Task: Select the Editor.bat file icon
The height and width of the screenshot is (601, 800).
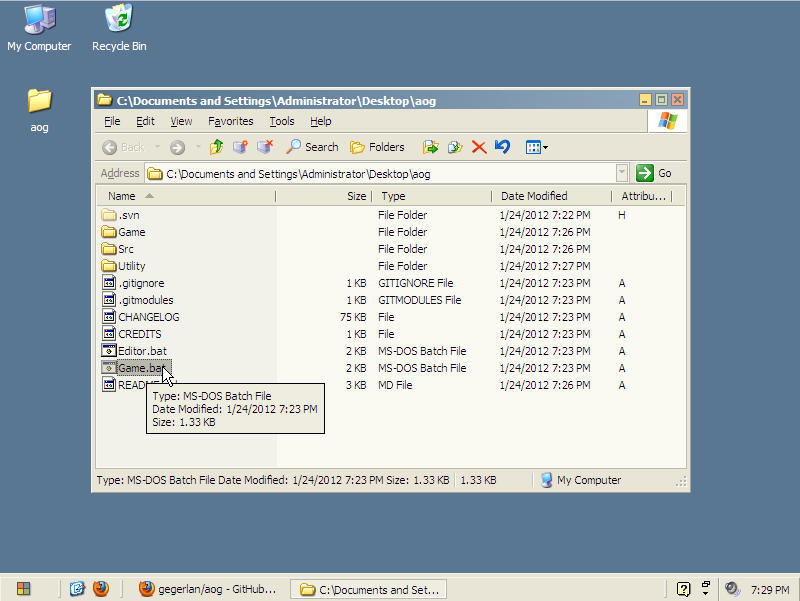Action: [109, 351]
